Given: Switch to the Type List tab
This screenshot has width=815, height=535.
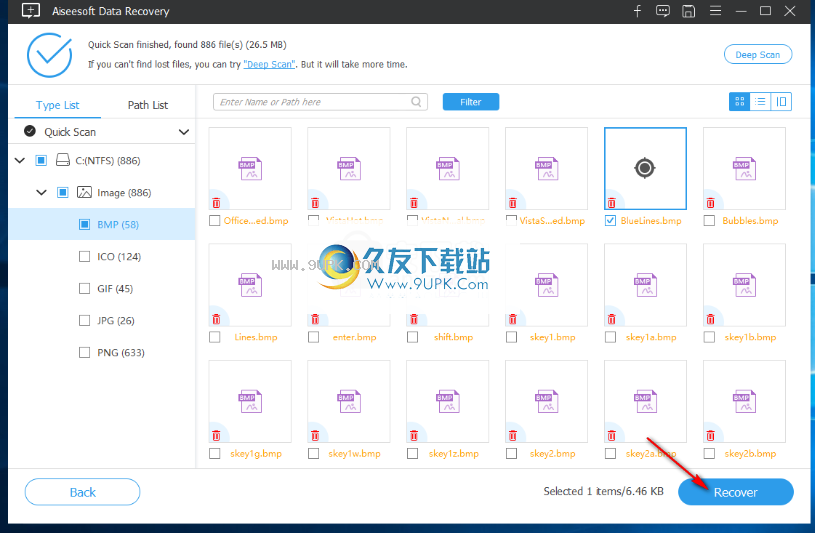Looking at the screenshot, I should pos(57,105).
